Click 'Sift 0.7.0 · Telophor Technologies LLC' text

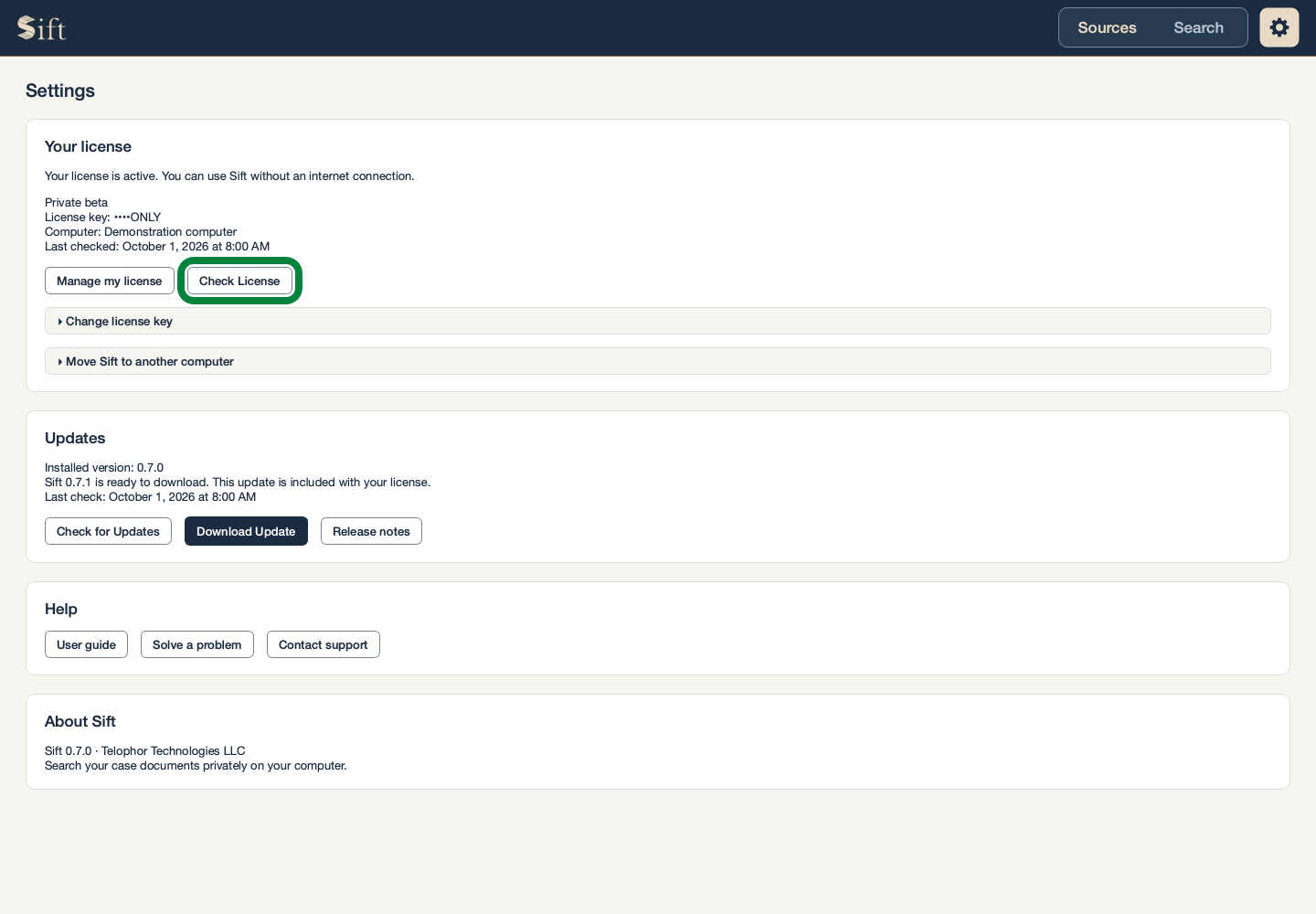145,750
